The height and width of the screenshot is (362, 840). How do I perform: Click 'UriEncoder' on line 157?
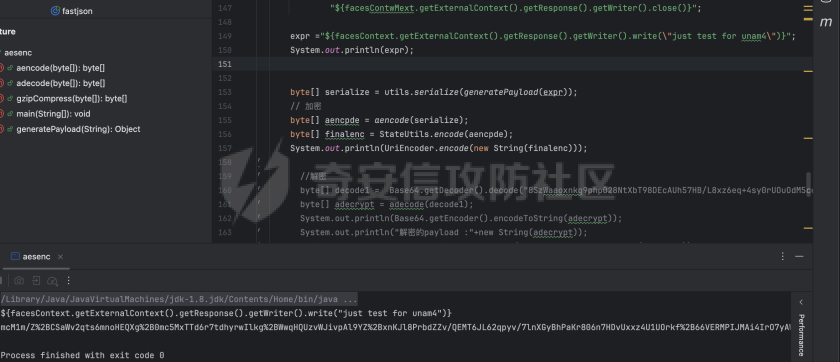click(x=410, y=148)
